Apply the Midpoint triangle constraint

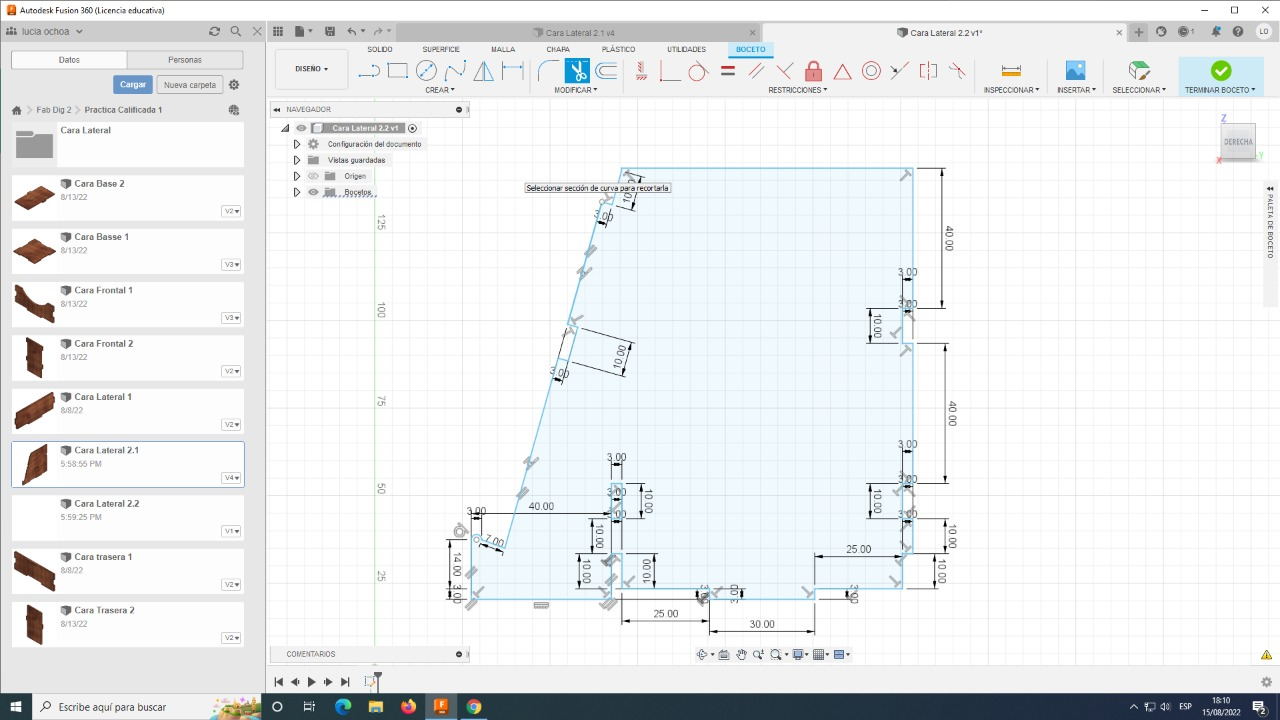[842, 71]
